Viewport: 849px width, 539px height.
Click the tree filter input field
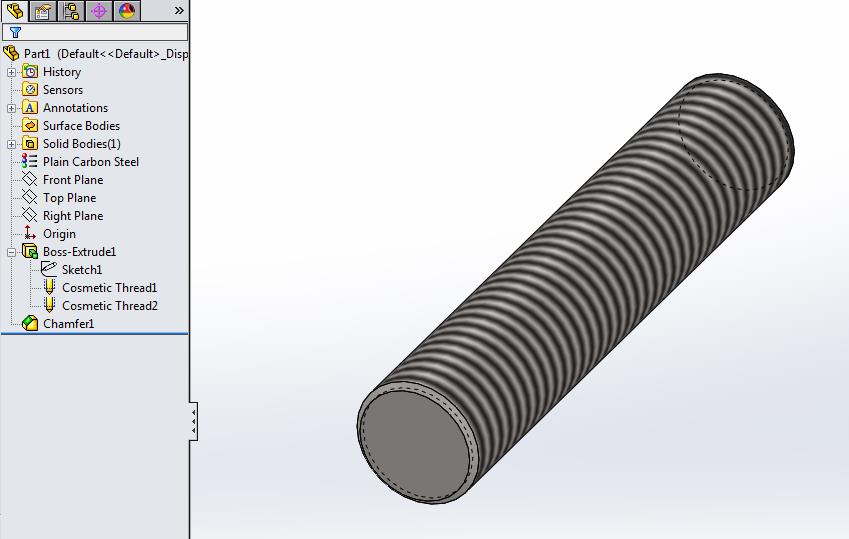click(95, 33)
